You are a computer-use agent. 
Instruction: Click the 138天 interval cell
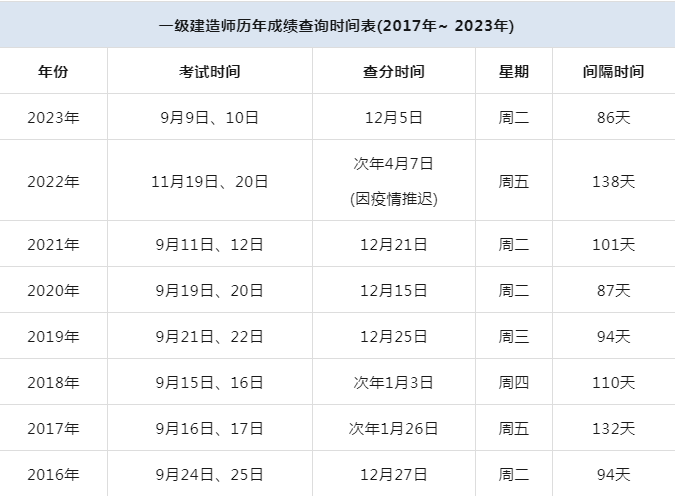click(x=613, y=181)
